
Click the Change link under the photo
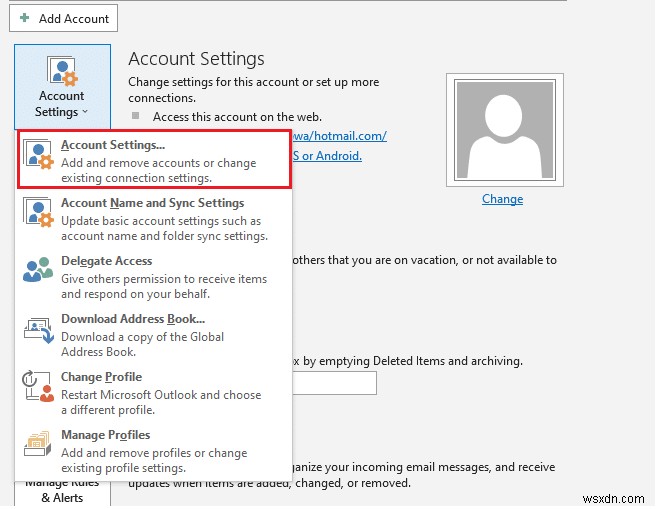[502, 199]
